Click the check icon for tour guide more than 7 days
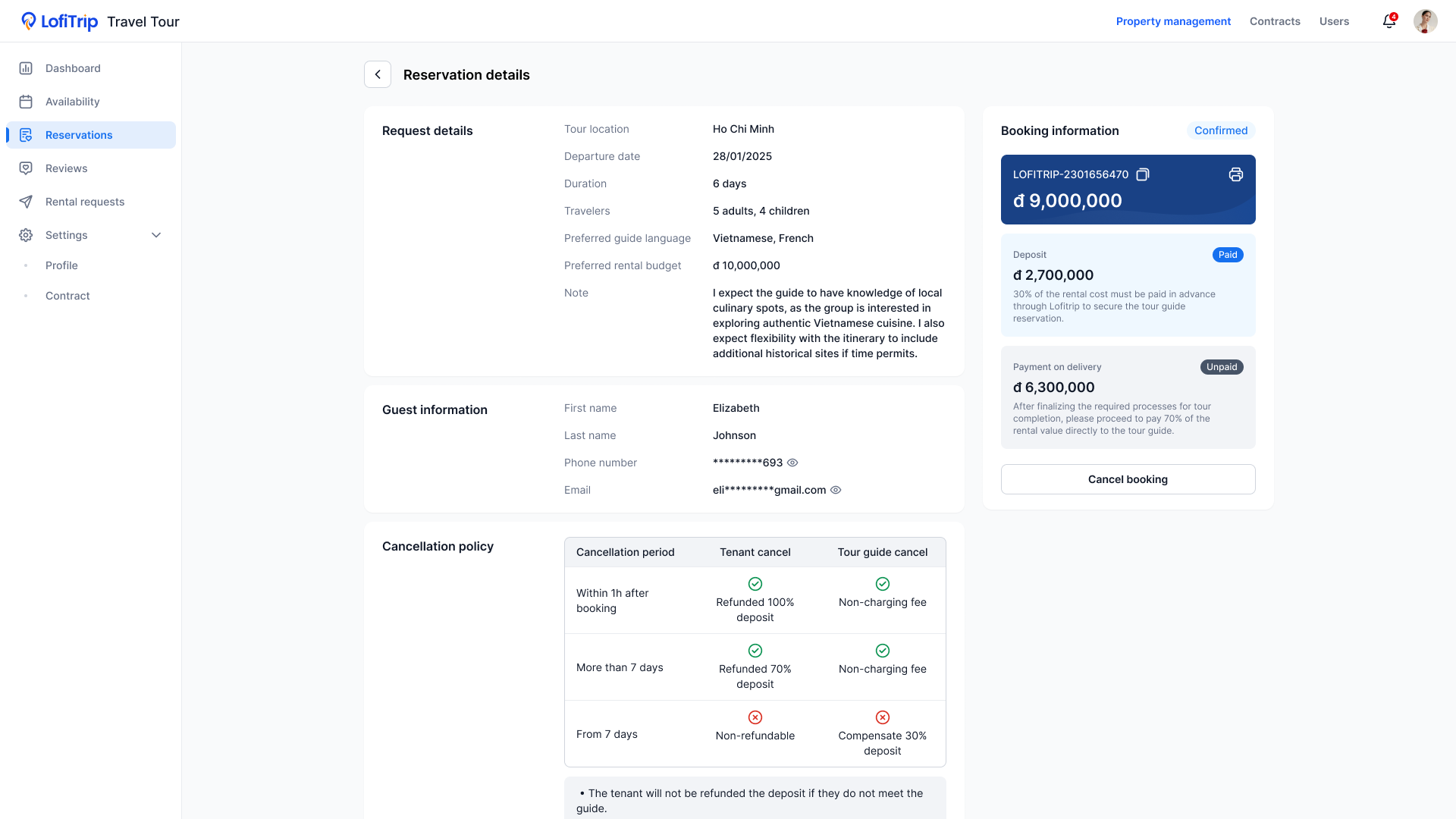This screenshot has height=819, width=1456. point(883,651)
